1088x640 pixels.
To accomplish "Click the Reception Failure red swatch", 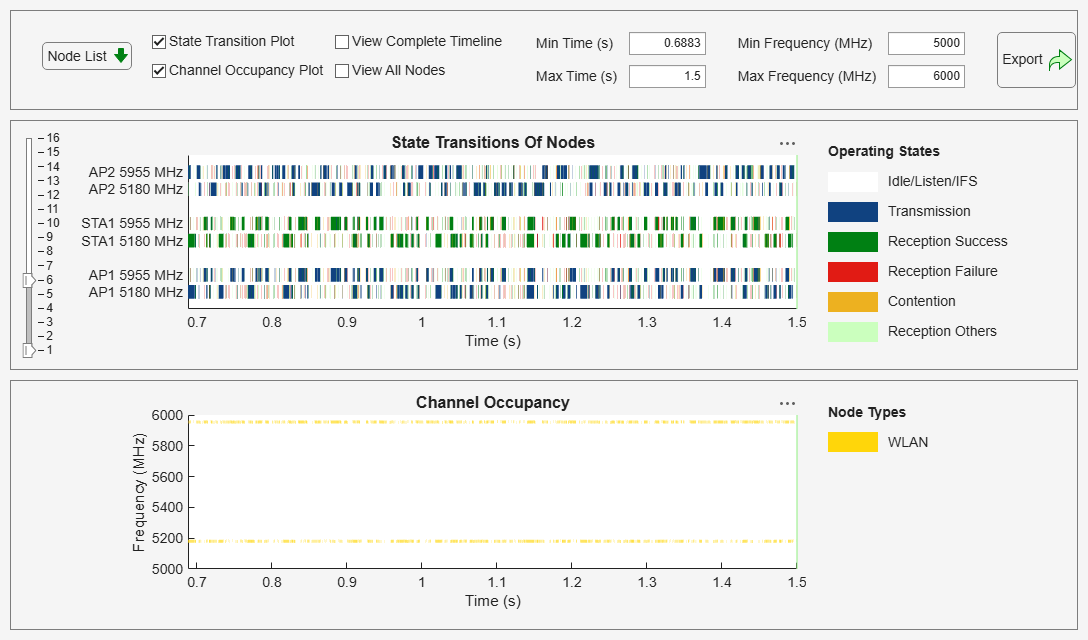I will (x=853, y=271).
